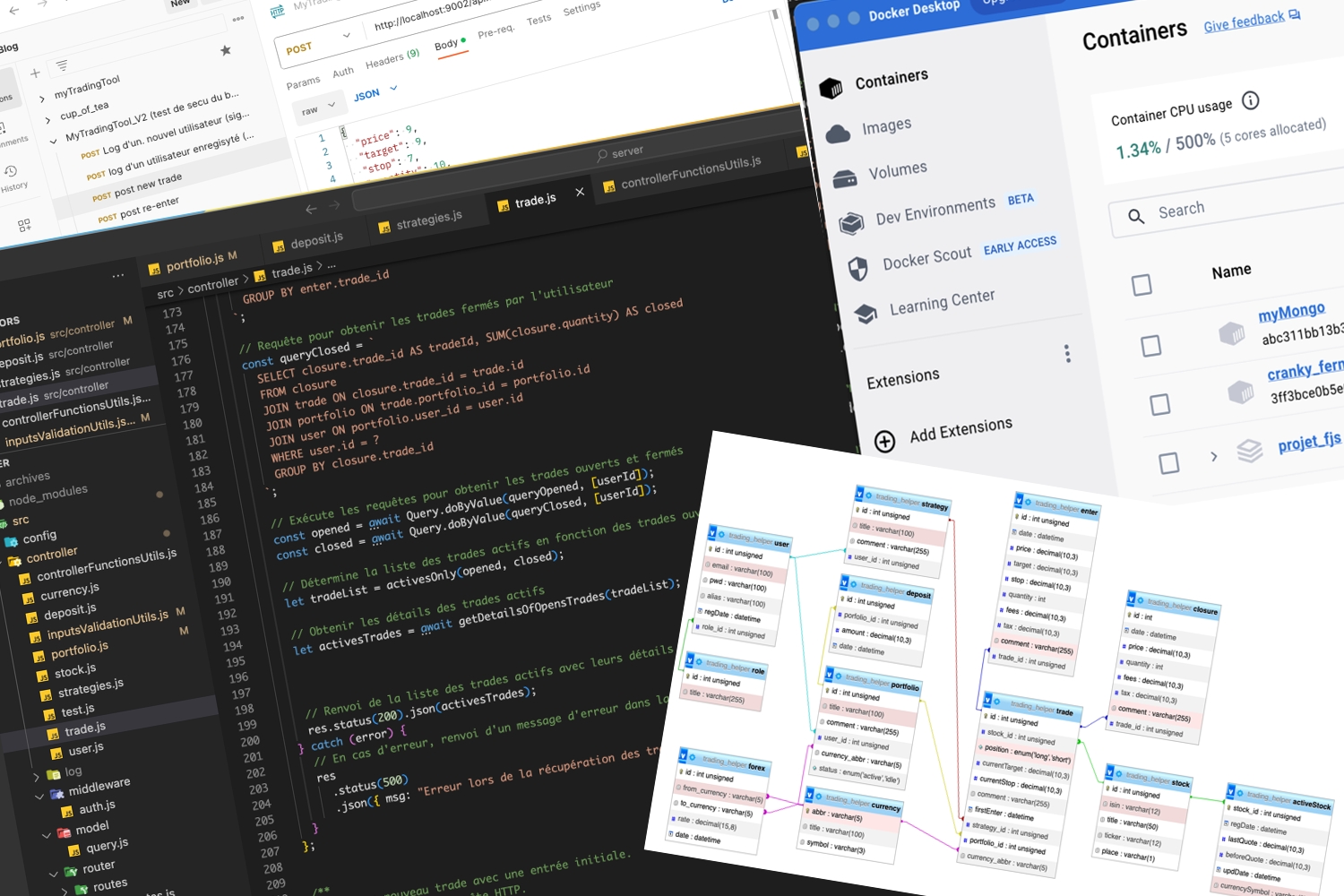The image size is (1344, 896).
Task: Expand the cup_of_tea collection in Postman
Action: (x=47, y=120)
